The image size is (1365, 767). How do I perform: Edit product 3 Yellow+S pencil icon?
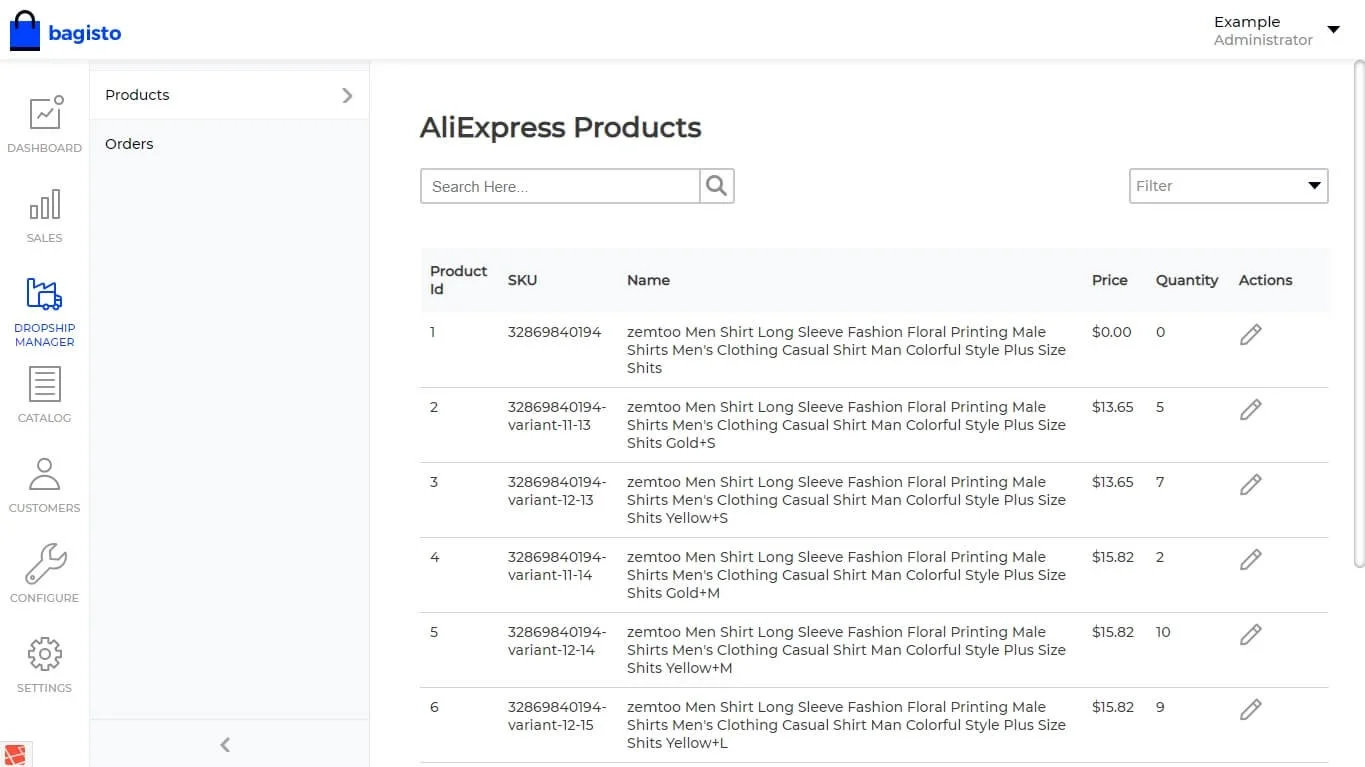[1250, 485]
